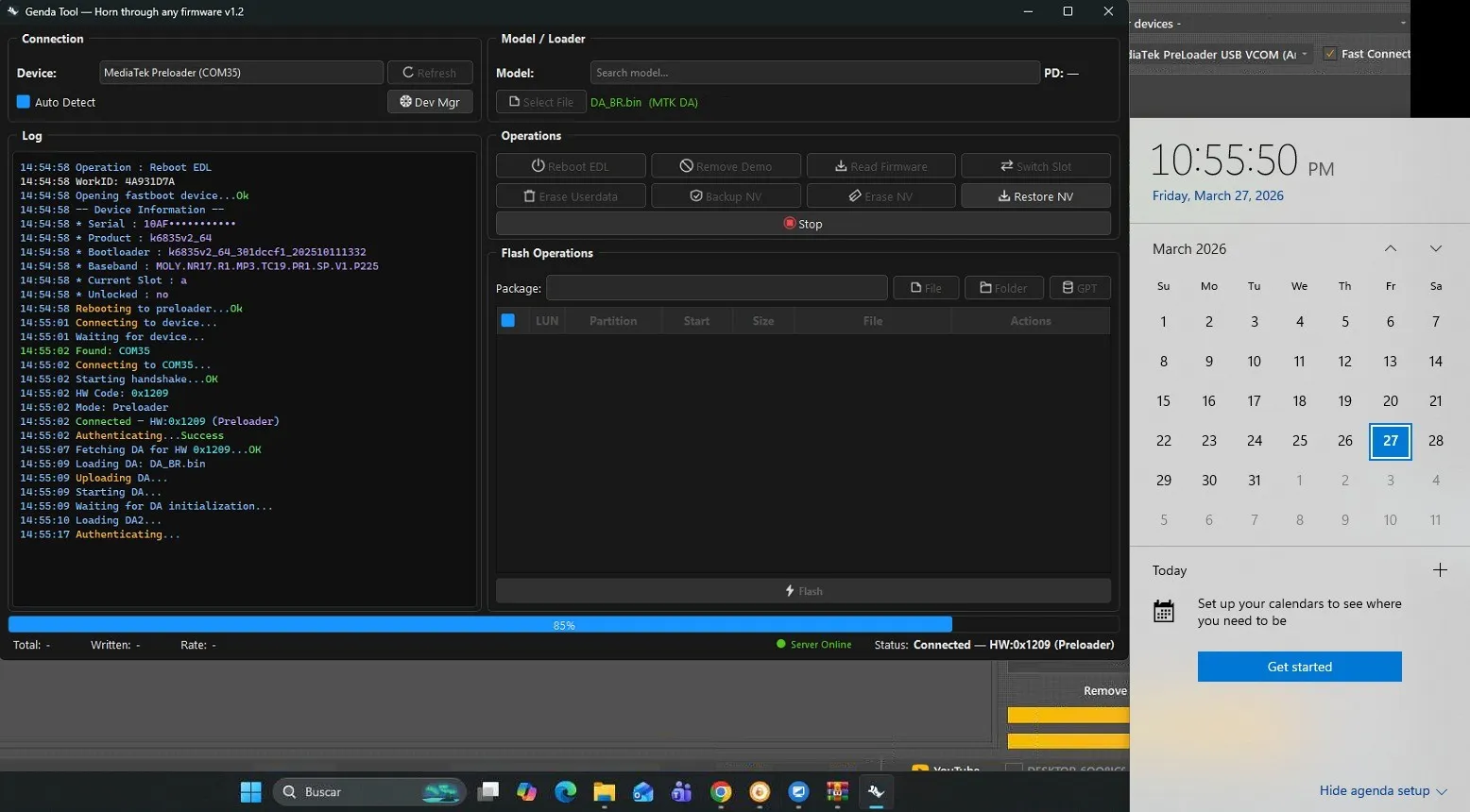Viewport: 1470px width, 812px height.
Task: Click the Refresh devices button
Action: pyautogui.click(x=430, y=73)
